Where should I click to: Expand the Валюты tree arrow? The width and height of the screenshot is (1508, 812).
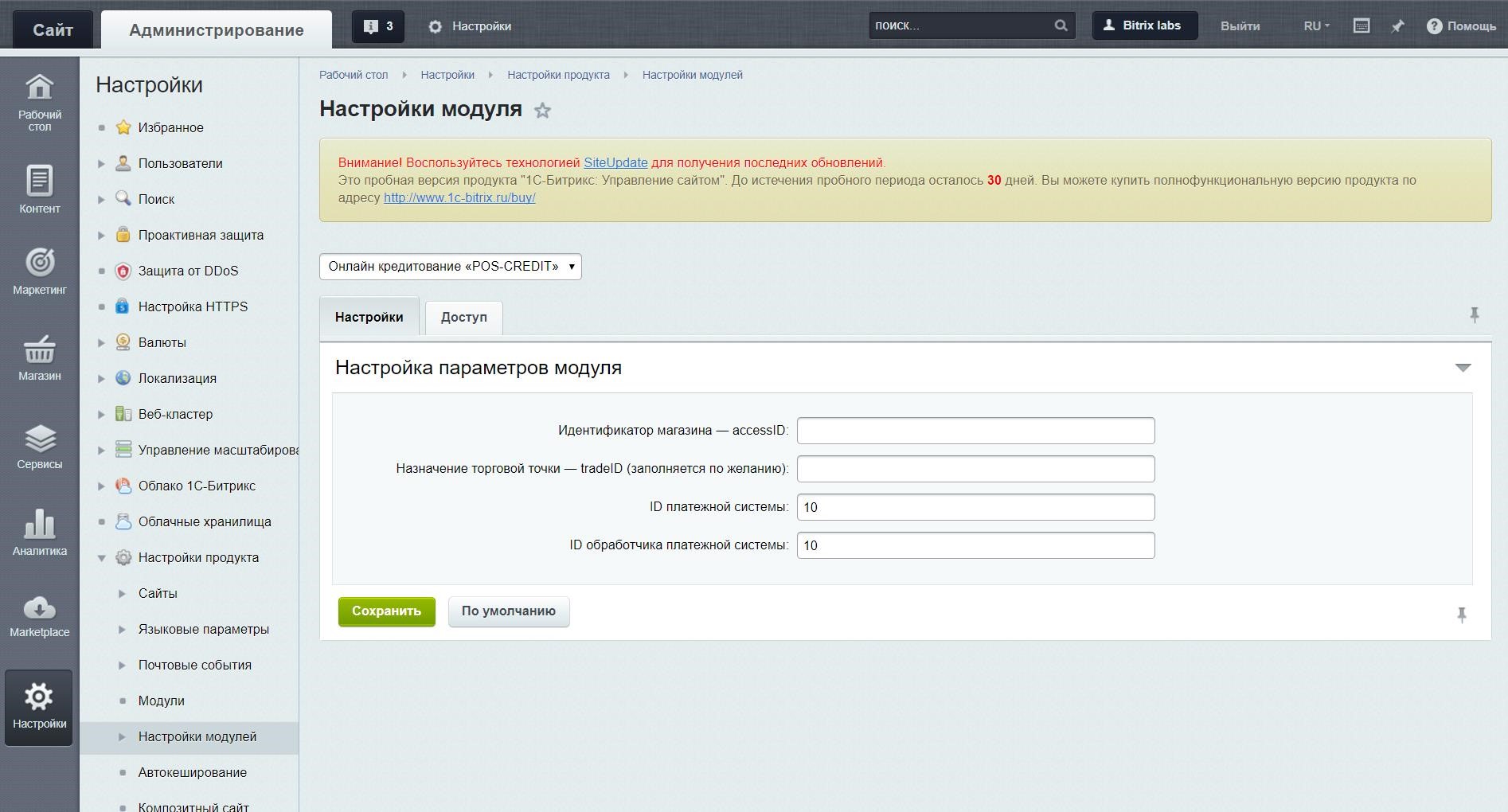[101, 343]
